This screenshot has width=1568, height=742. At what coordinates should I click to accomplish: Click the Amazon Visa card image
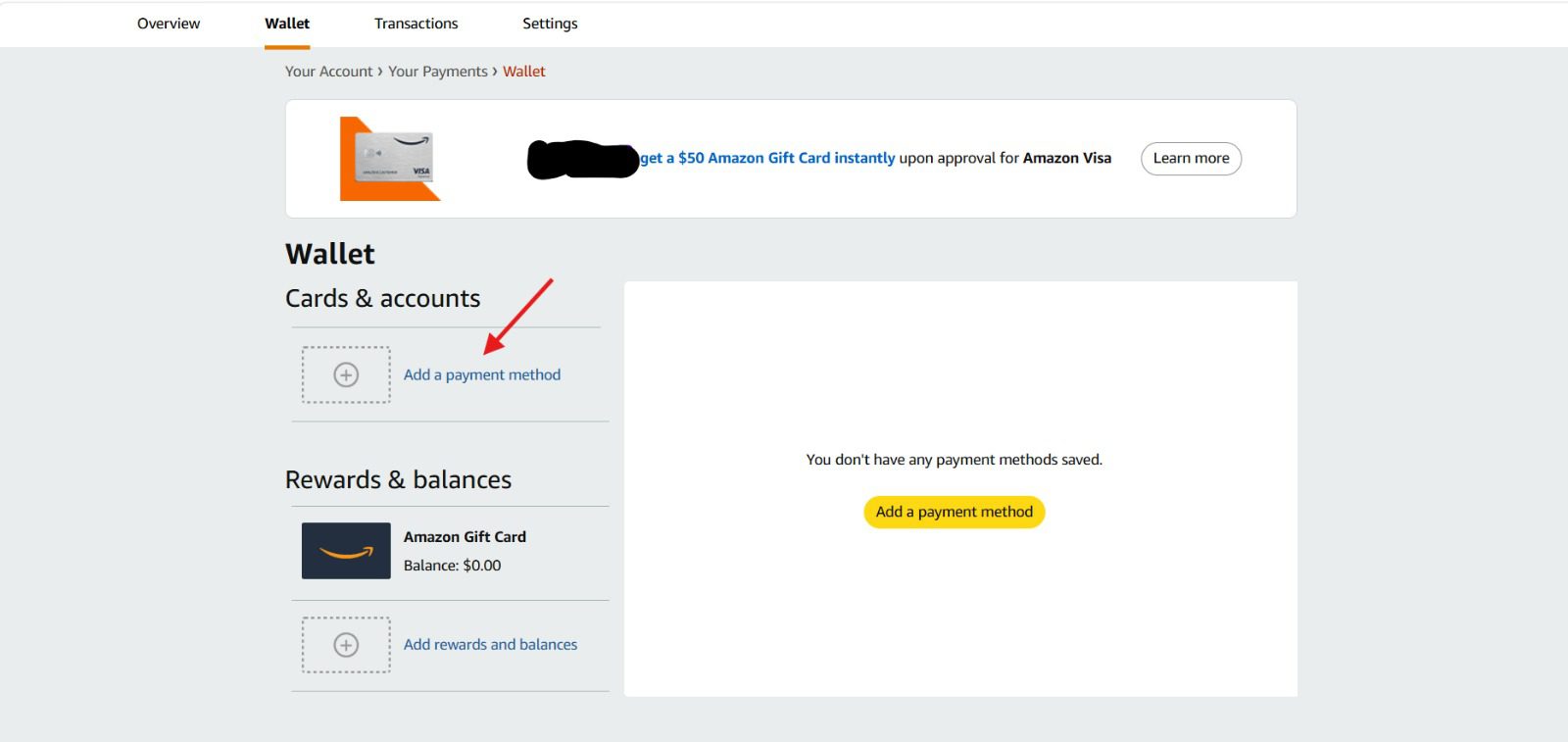(x=390, y=159)
